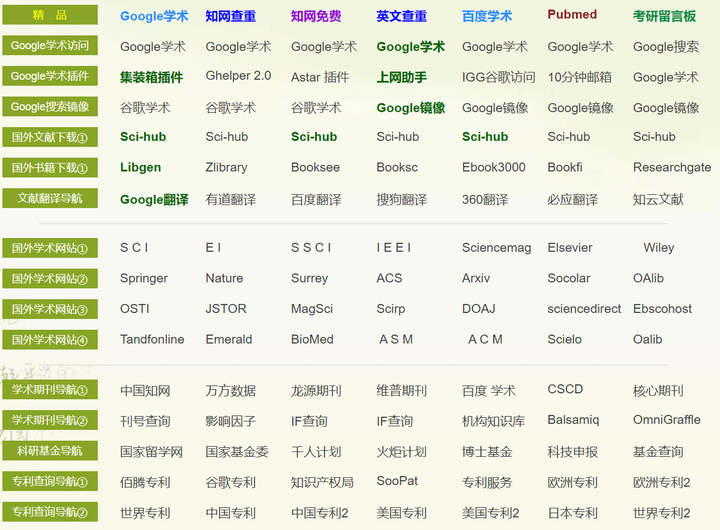720x530 pixels.
Task: Visit the Emerald link
Action: pos(229,339)
